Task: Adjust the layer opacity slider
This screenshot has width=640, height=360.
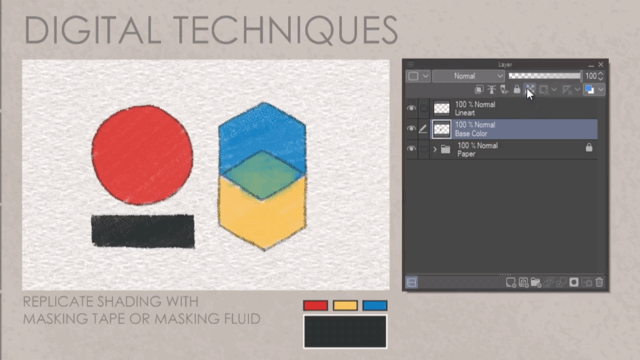Action: click(x=545, y=76)
